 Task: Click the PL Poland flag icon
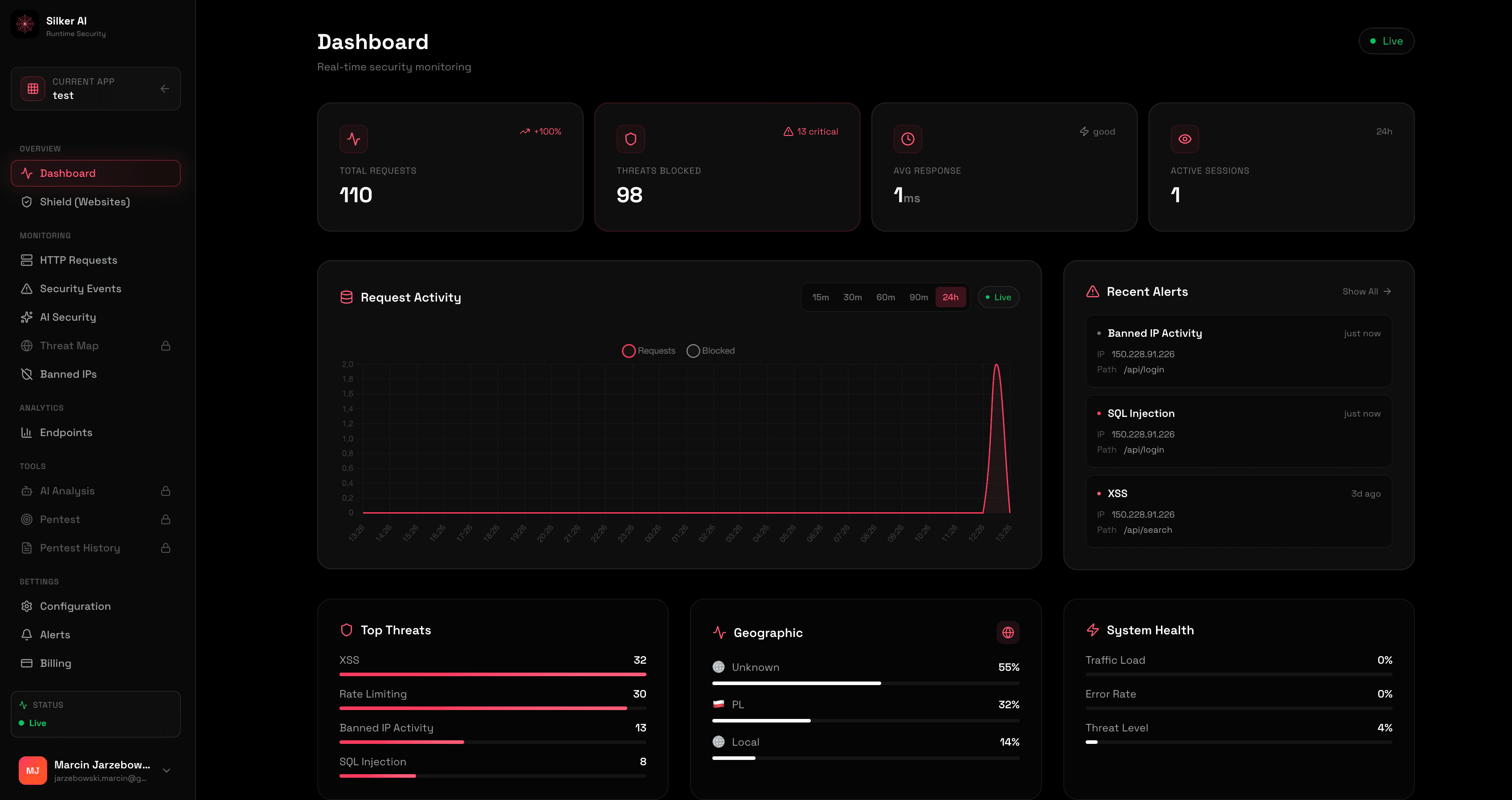coord(719,704)
